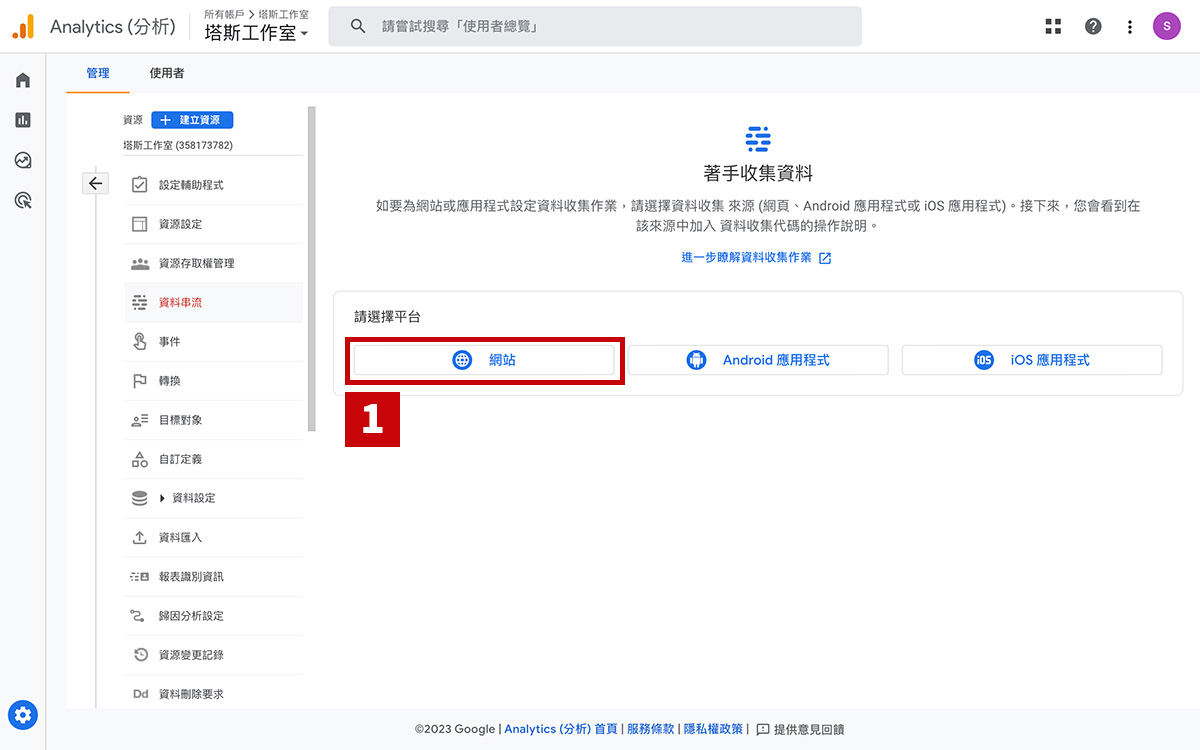Open 設定輔助程式 menu item
Image resolution: width=1200 pixels, height=750 pixels.
(213, 185)
